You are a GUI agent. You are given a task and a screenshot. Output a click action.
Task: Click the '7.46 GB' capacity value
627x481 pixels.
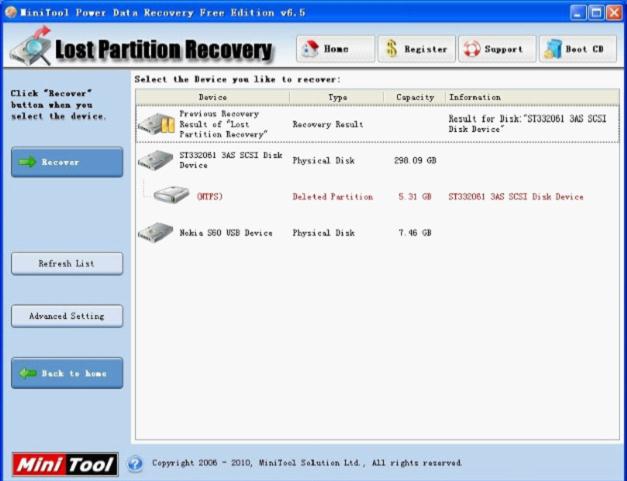click(415, 233)
